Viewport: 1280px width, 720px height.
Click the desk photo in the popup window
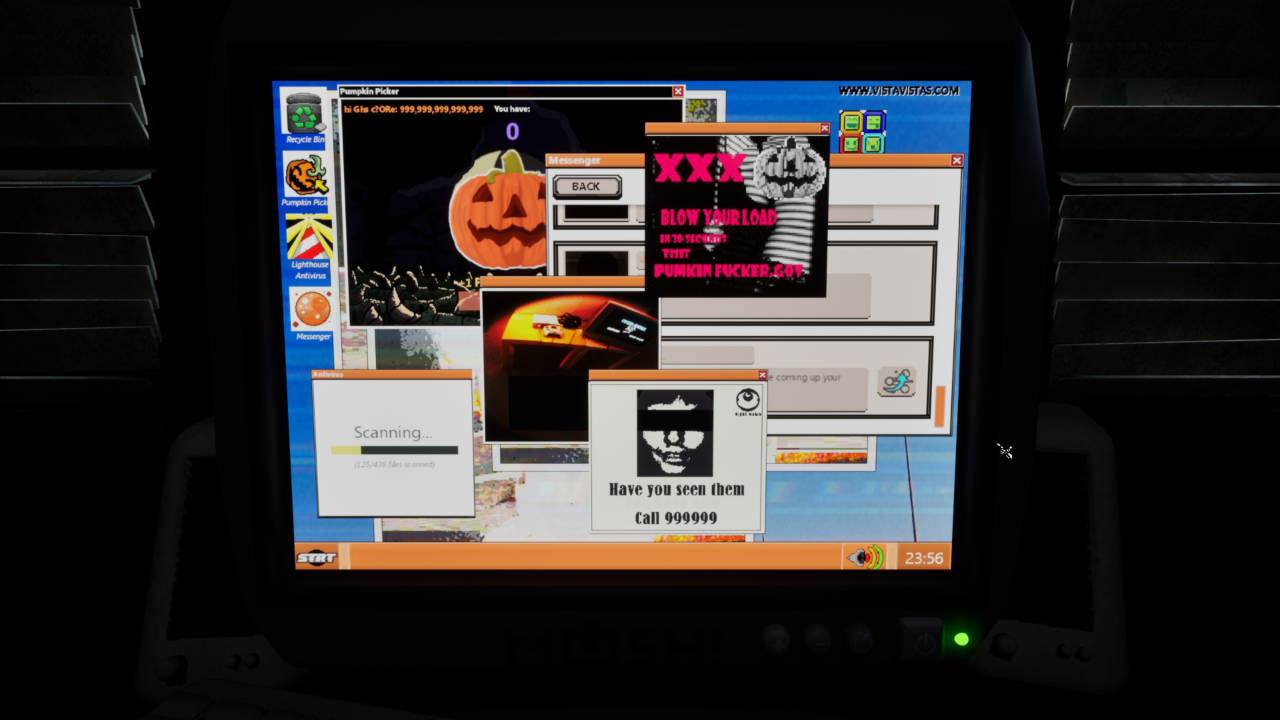[569, 364]
